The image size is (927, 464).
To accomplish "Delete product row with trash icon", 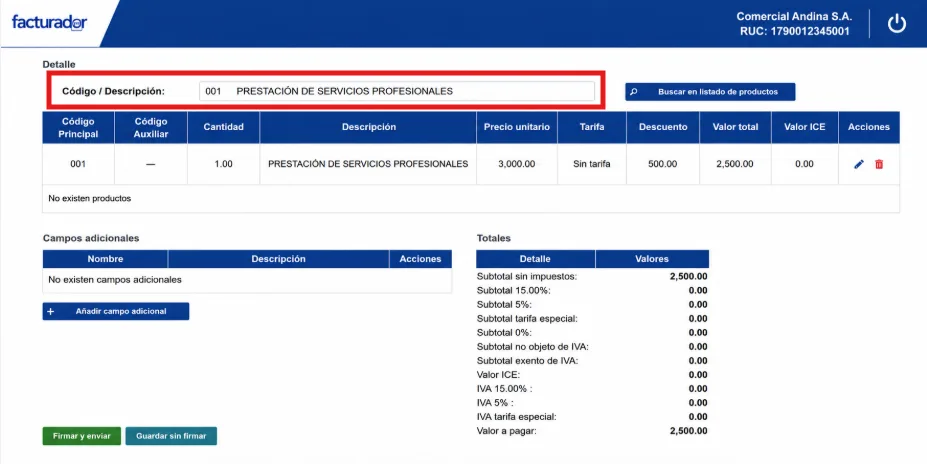I will 879,164.
